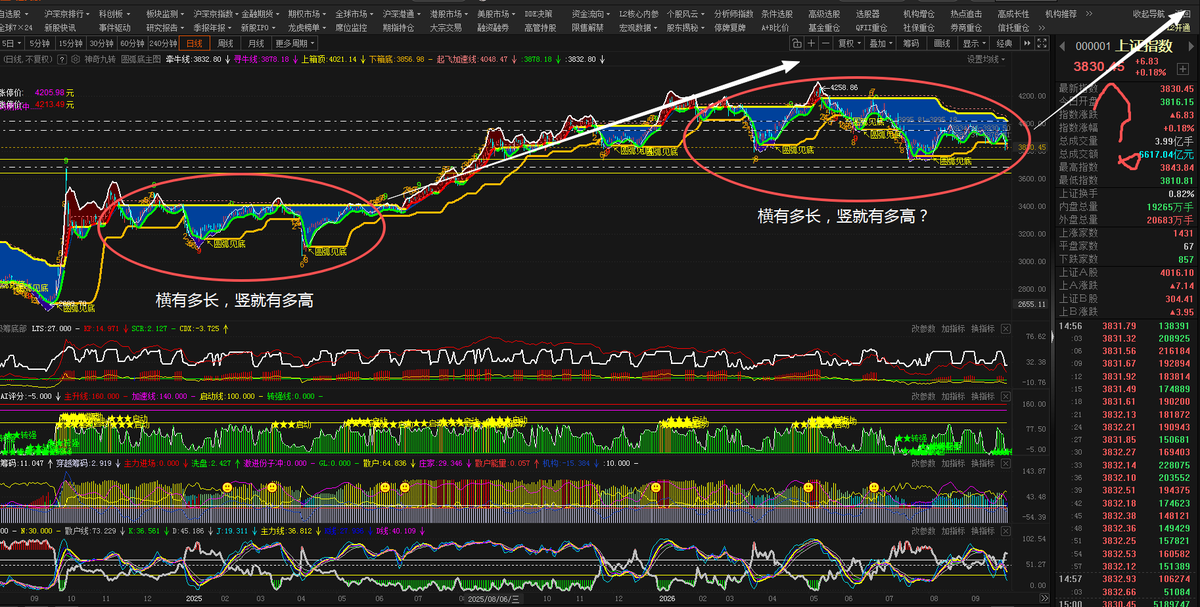Click 经典 layout button
The image size is (1200, 607).
[1004, 43]
